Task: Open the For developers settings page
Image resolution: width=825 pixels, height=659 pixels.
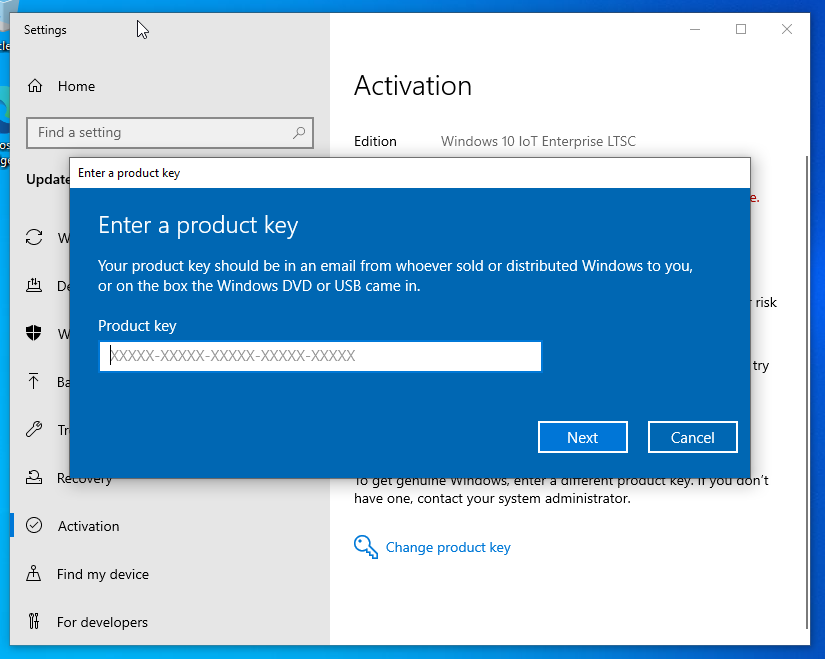Action: pyautogui.click(x=102, y=622)
